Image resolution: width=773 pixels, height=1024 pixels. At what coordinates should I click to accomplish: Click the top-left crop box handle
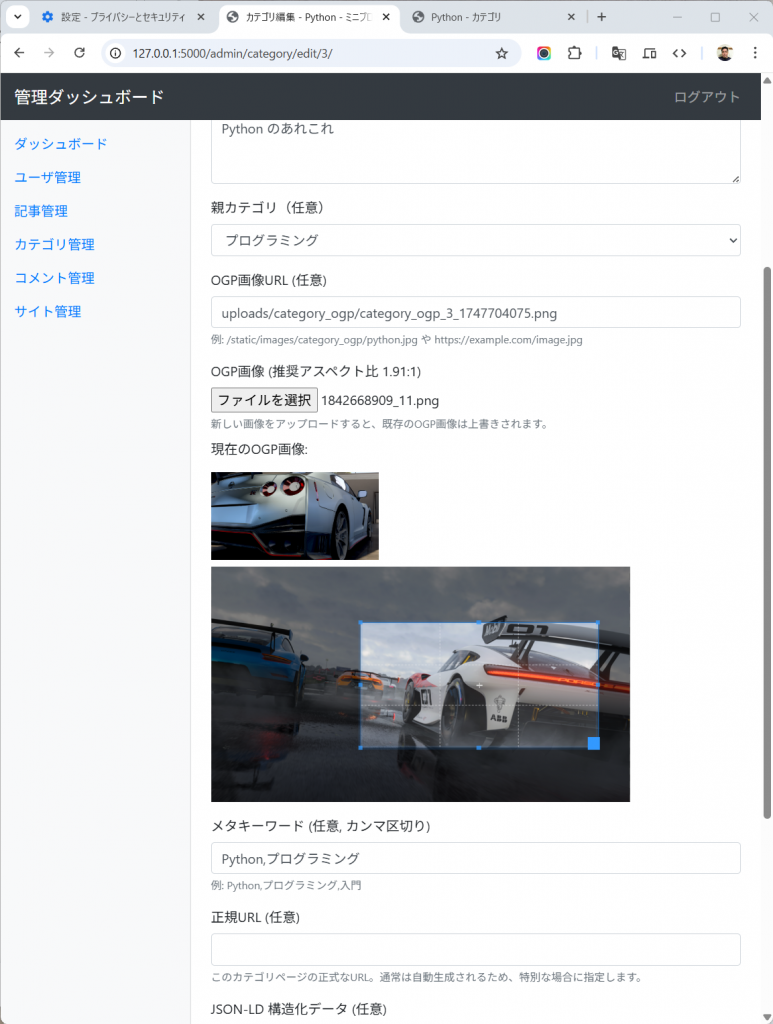coord(361,623)
